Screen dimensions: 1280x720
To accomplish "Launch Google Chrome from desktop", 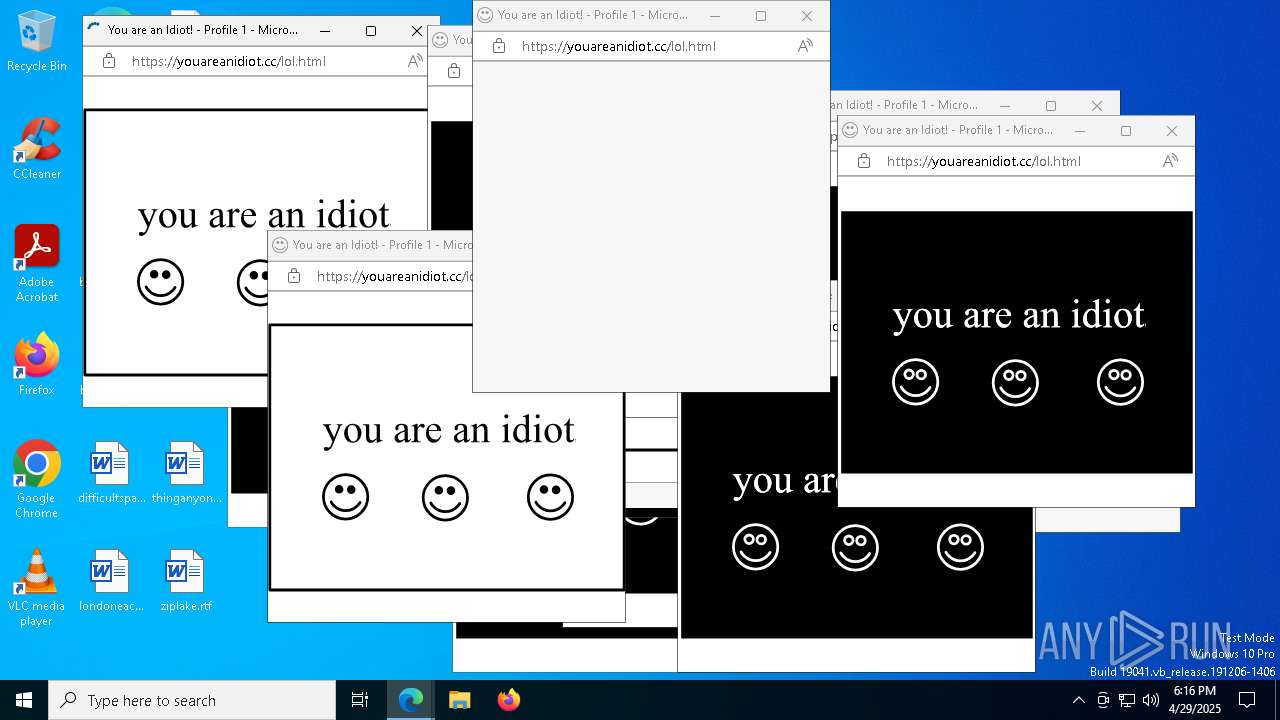I will coord(37,480).
